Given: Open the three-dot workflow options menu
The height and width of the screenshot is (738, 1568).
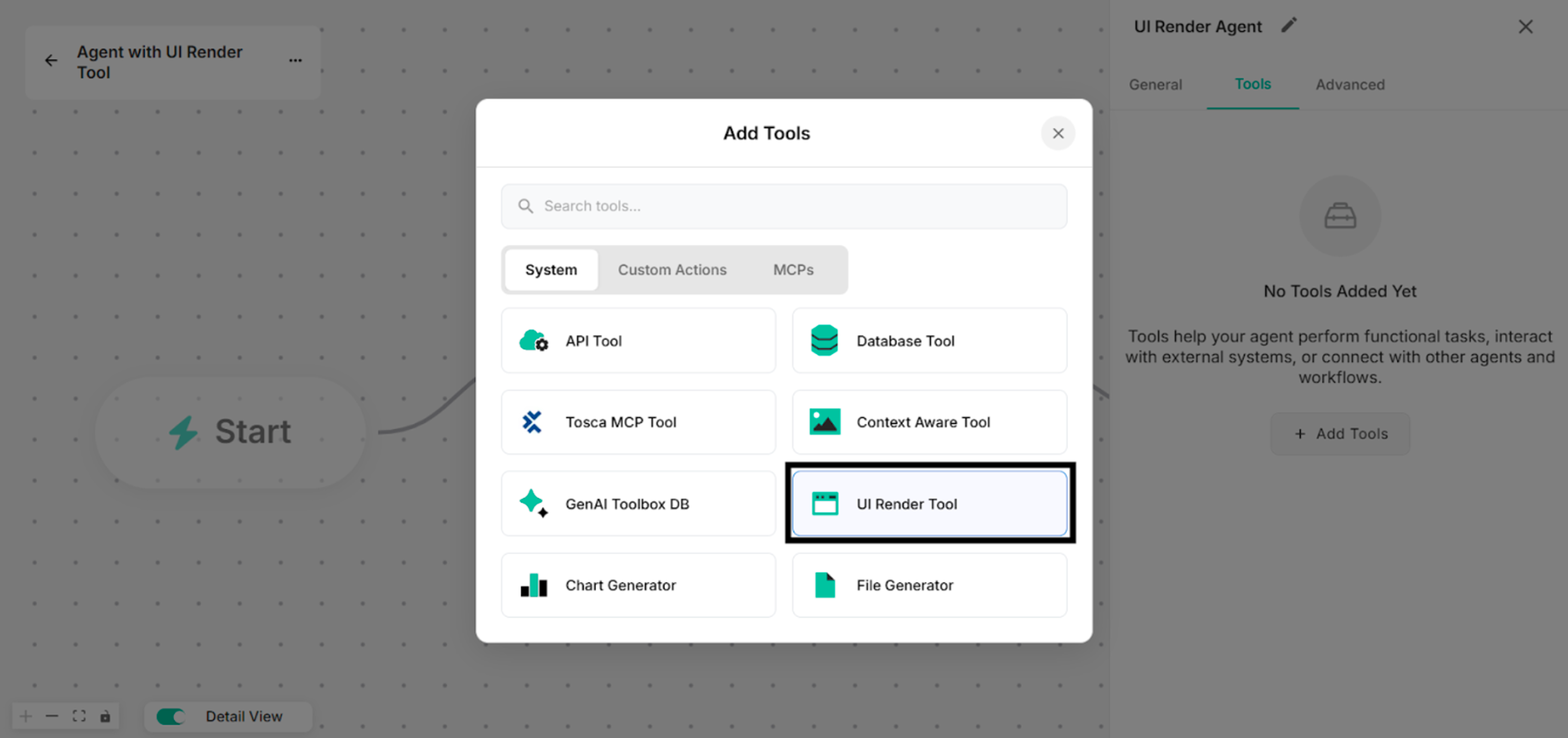Looking at the screenshot, I should coord(295,61).
